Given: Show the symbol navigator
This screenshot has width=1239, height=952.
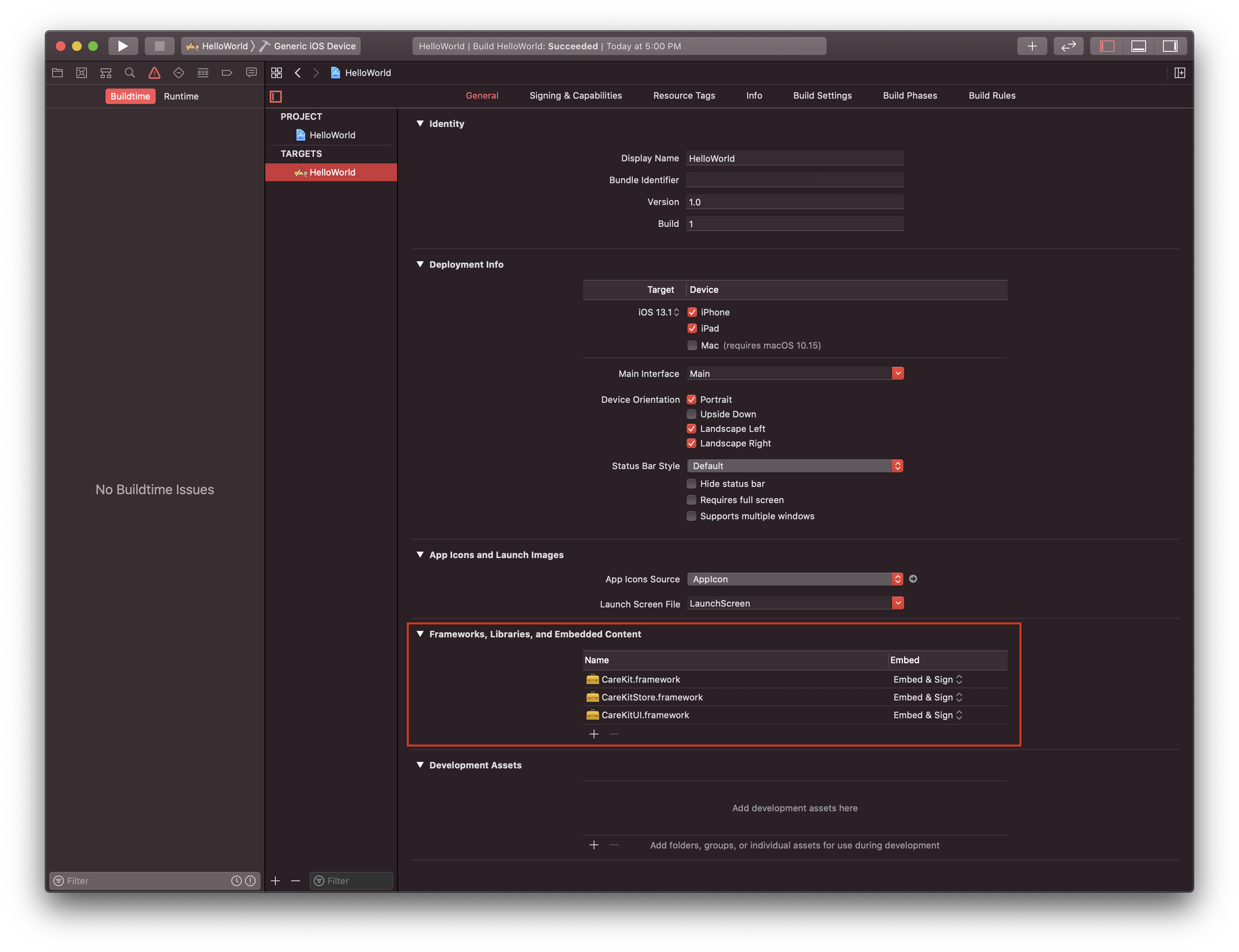Looking at the screenshot, I should (106, 72).
